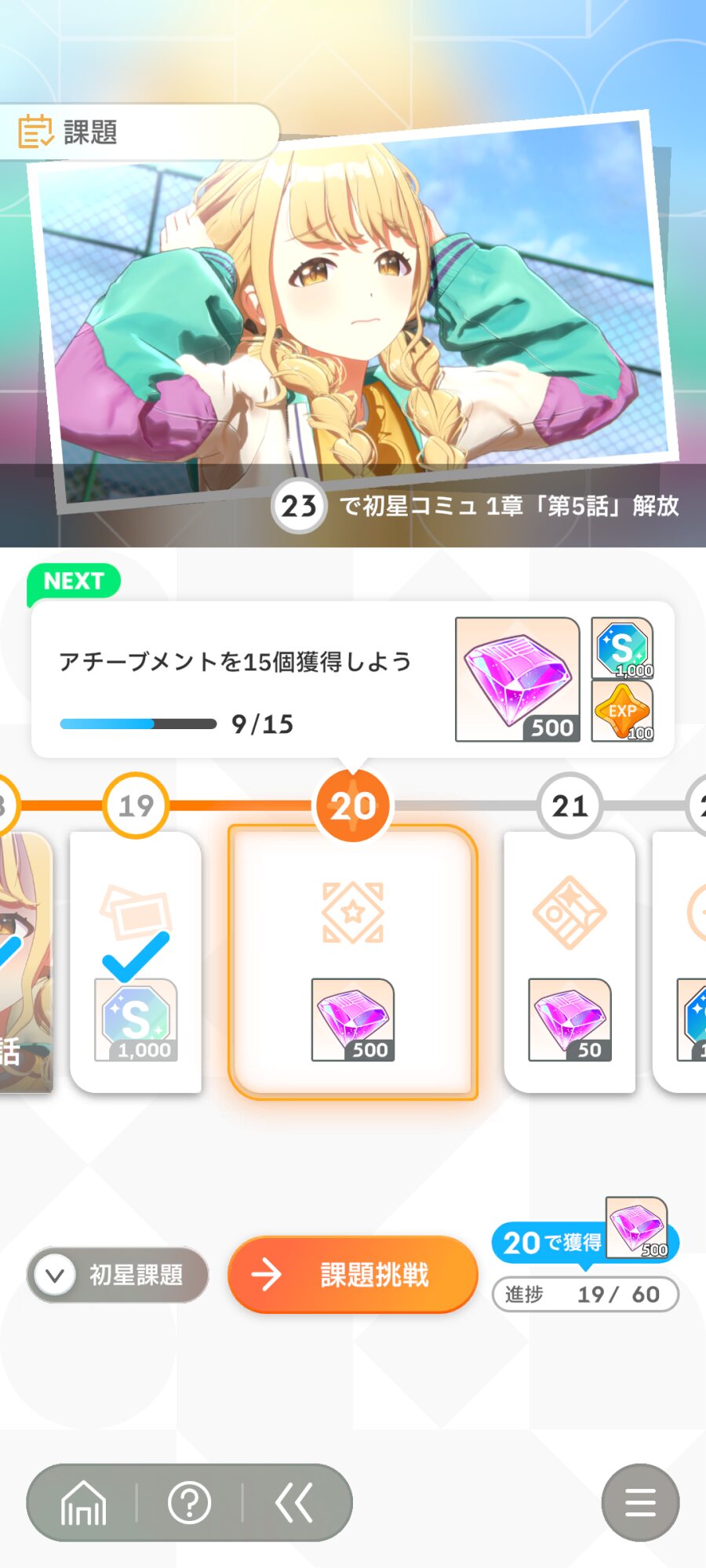Tap the home icon in bottom bar
This screenshot has width=706, height=1568.
[83, 1503]
